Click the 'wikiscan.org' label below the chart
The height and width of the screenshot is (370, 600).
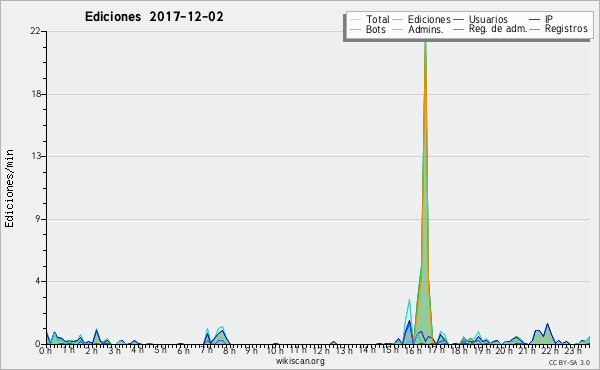(300, 361)
